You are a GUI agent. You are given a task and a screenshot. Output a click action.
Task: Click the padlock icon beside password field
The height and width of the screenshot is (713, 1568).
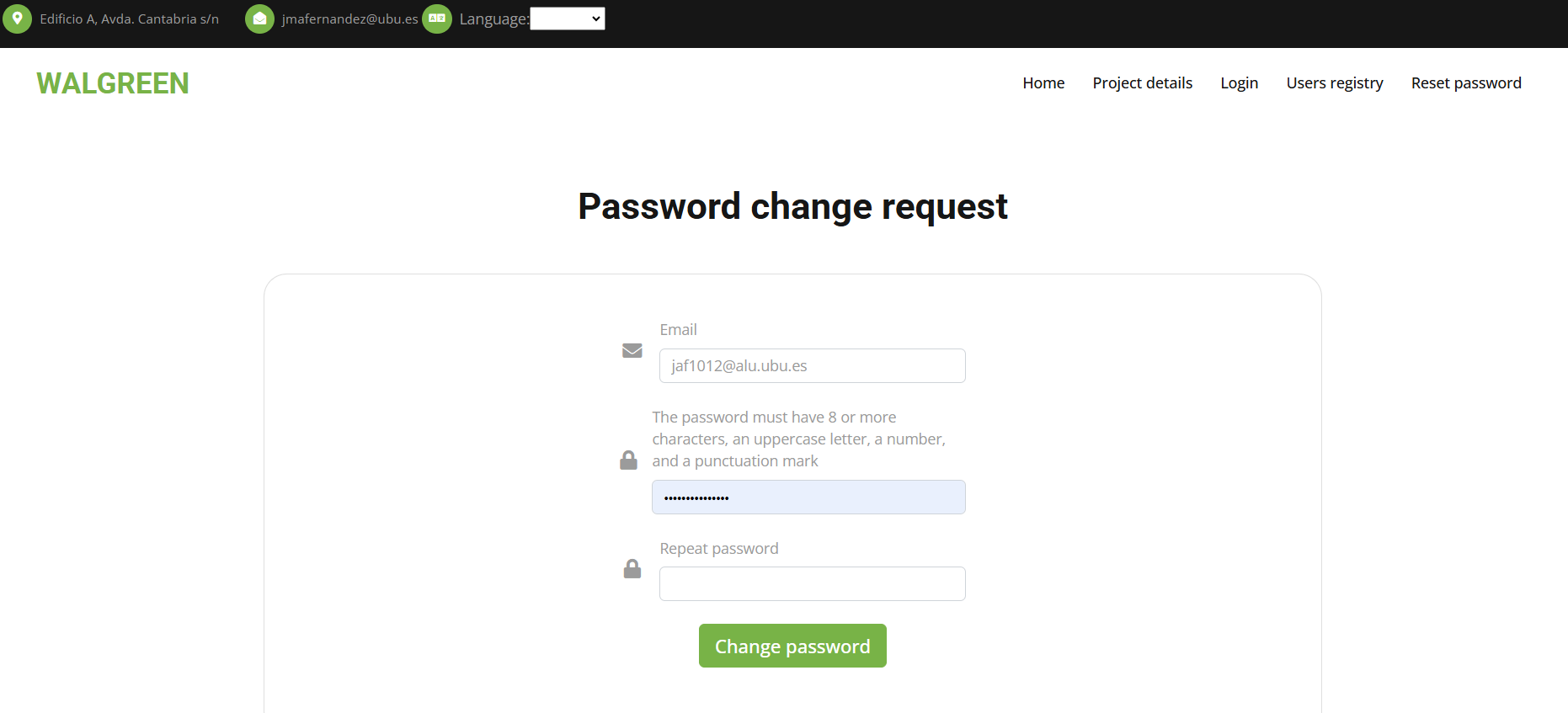coord(628,460)
